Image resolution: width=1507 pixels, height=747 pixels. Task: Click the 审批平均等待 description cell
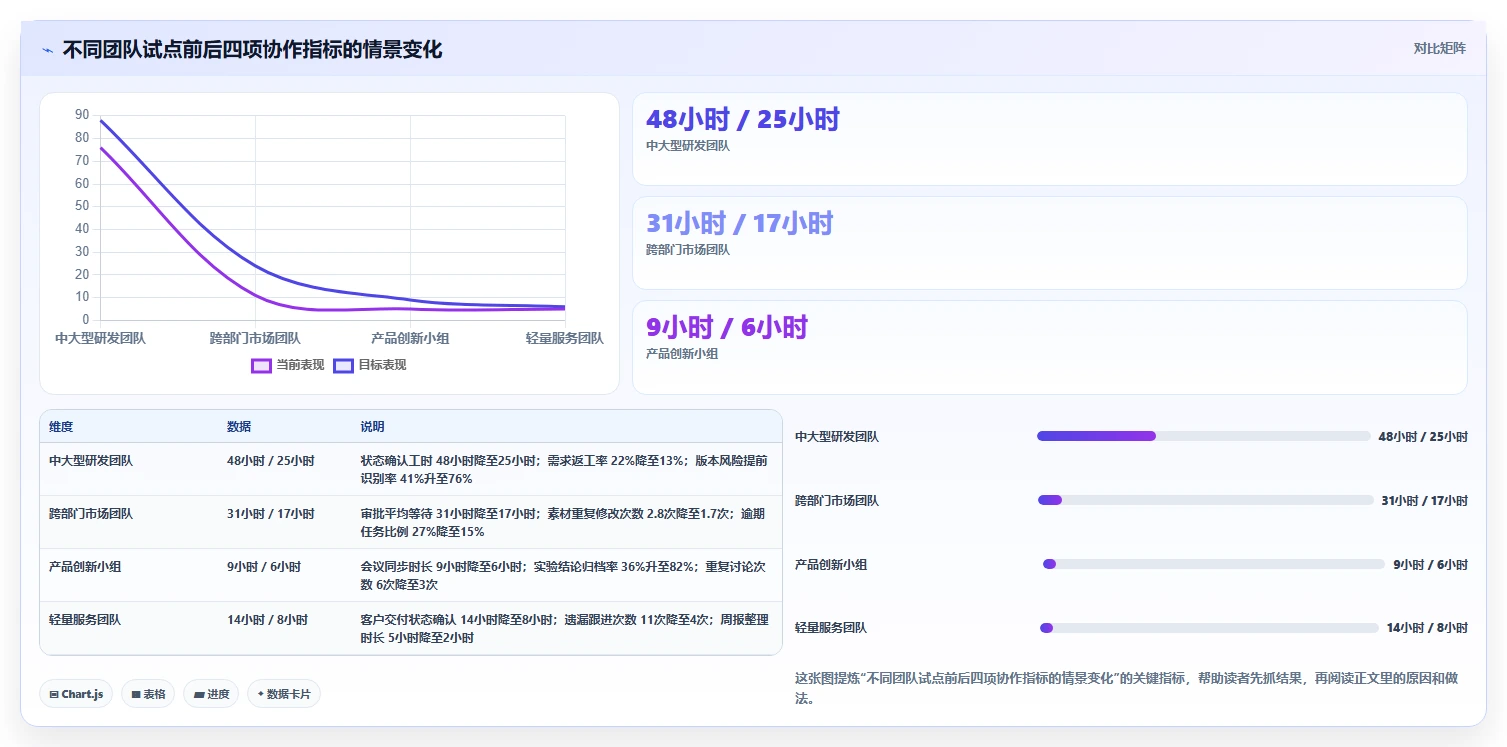(x=565, y=523)
